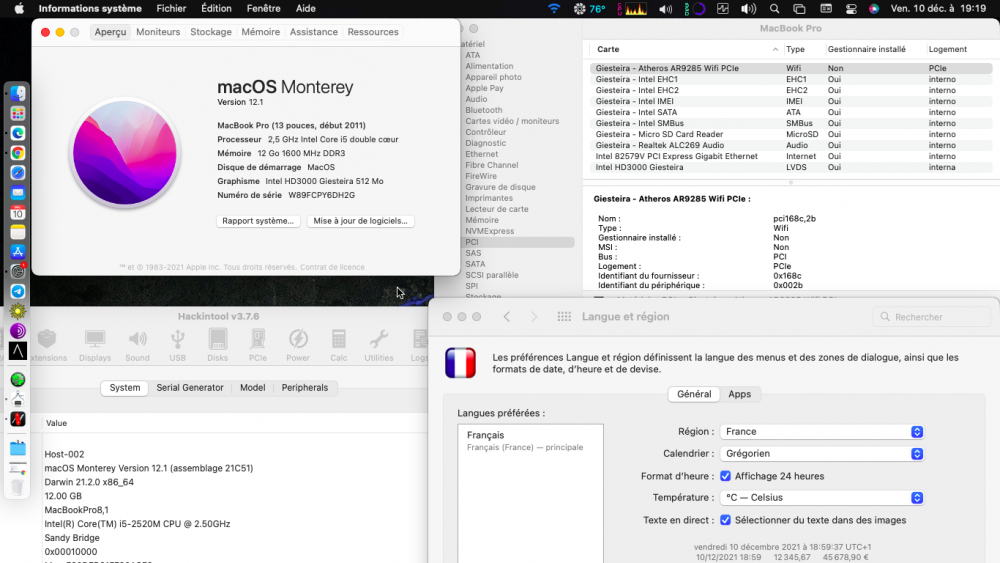1000x563 pixels.
Task: Toggle Sélectionner du texte dans des images
Action: click(x=725, y=520)
